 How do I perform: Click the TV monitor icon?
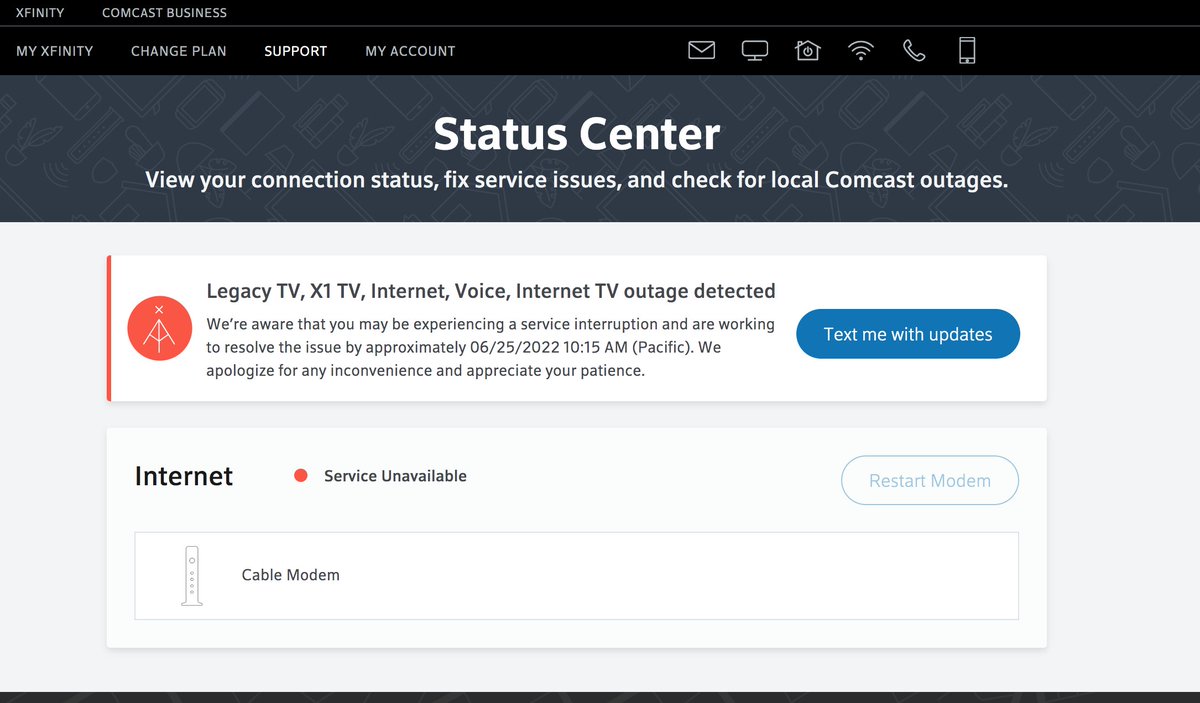coord(755,50)
